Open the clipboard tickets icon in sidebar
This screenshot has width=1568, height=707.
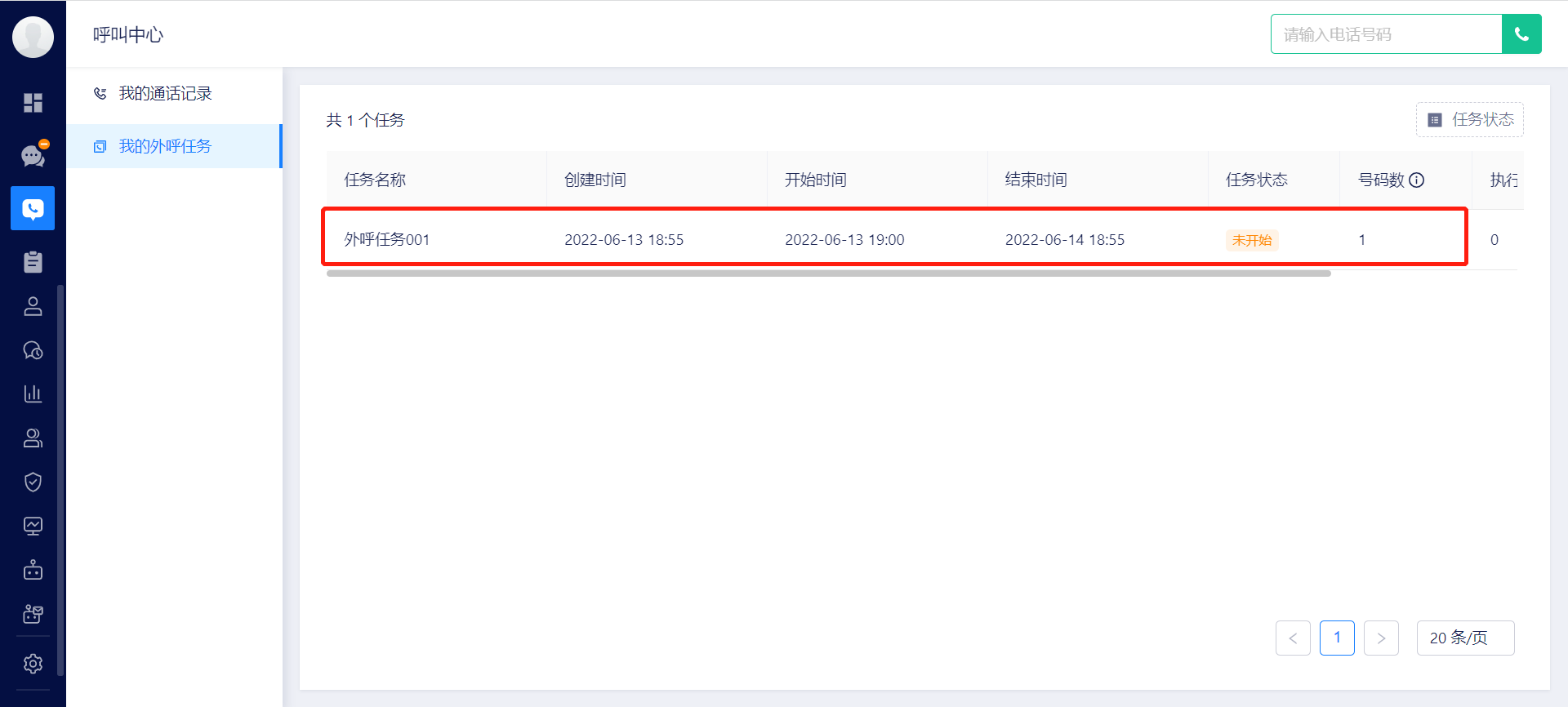point(33,262)
